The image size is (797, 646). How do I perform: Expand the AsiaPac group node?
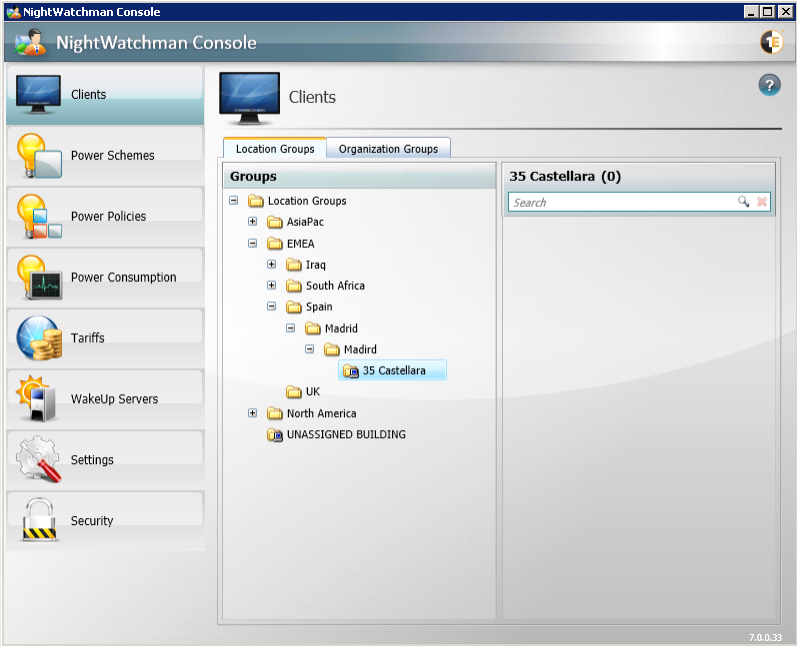click(253, 222)
